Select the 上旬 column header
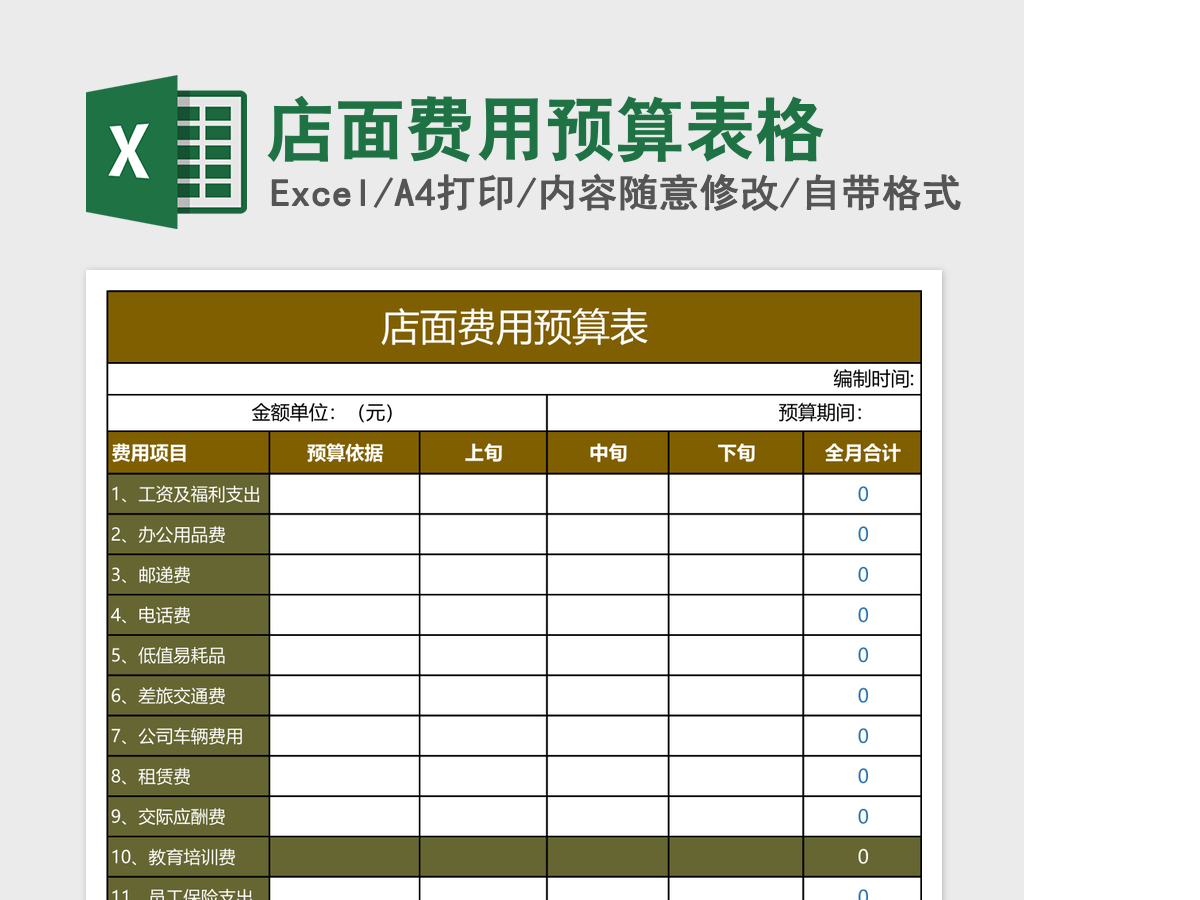 (x=483, y=453)
